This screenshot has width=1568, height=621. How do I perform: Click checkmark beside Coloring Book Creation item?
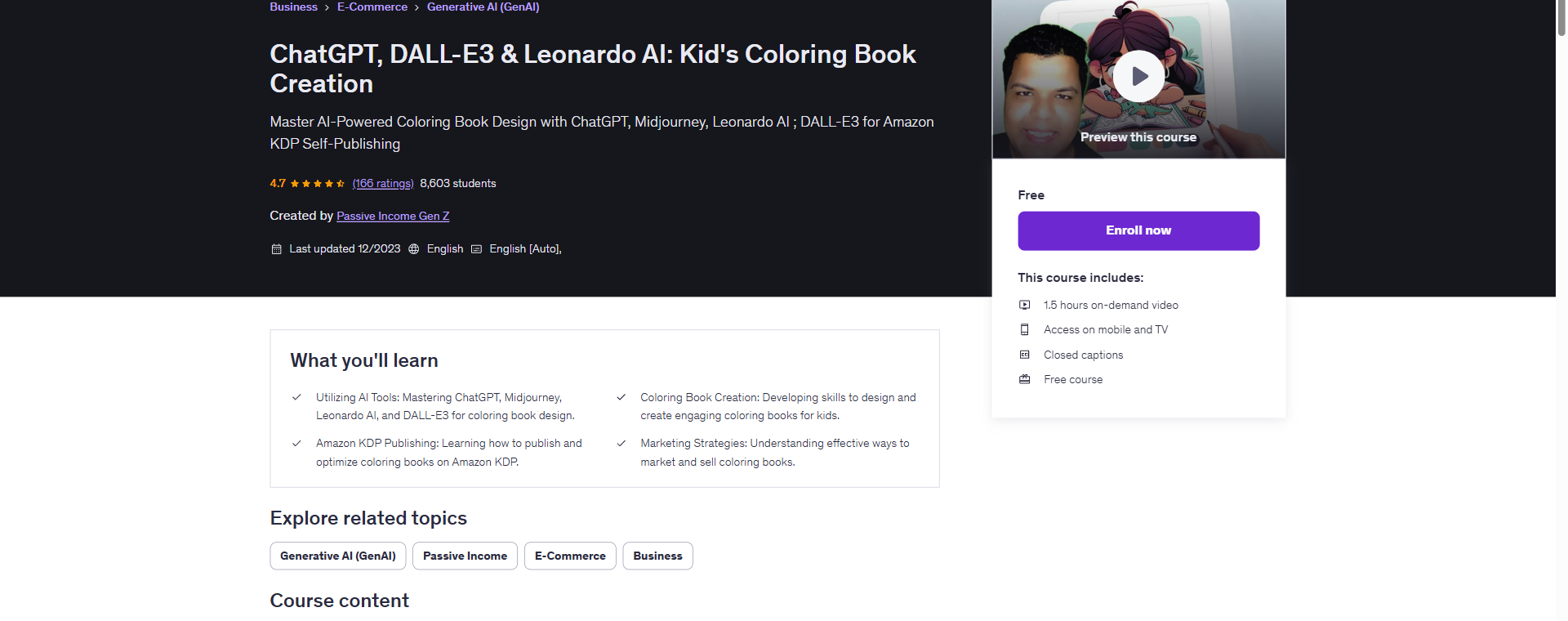621,397
